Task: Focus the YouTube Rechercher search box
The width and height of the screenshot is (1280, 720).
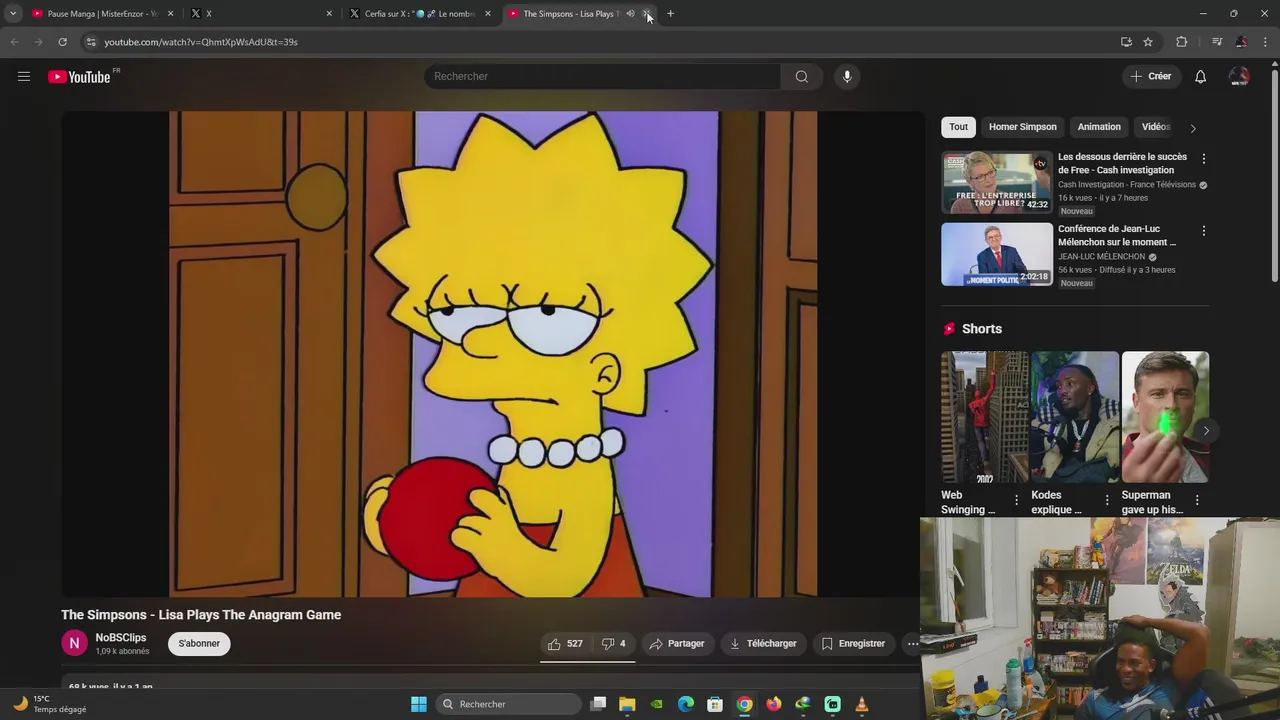Action: point(602,76)
